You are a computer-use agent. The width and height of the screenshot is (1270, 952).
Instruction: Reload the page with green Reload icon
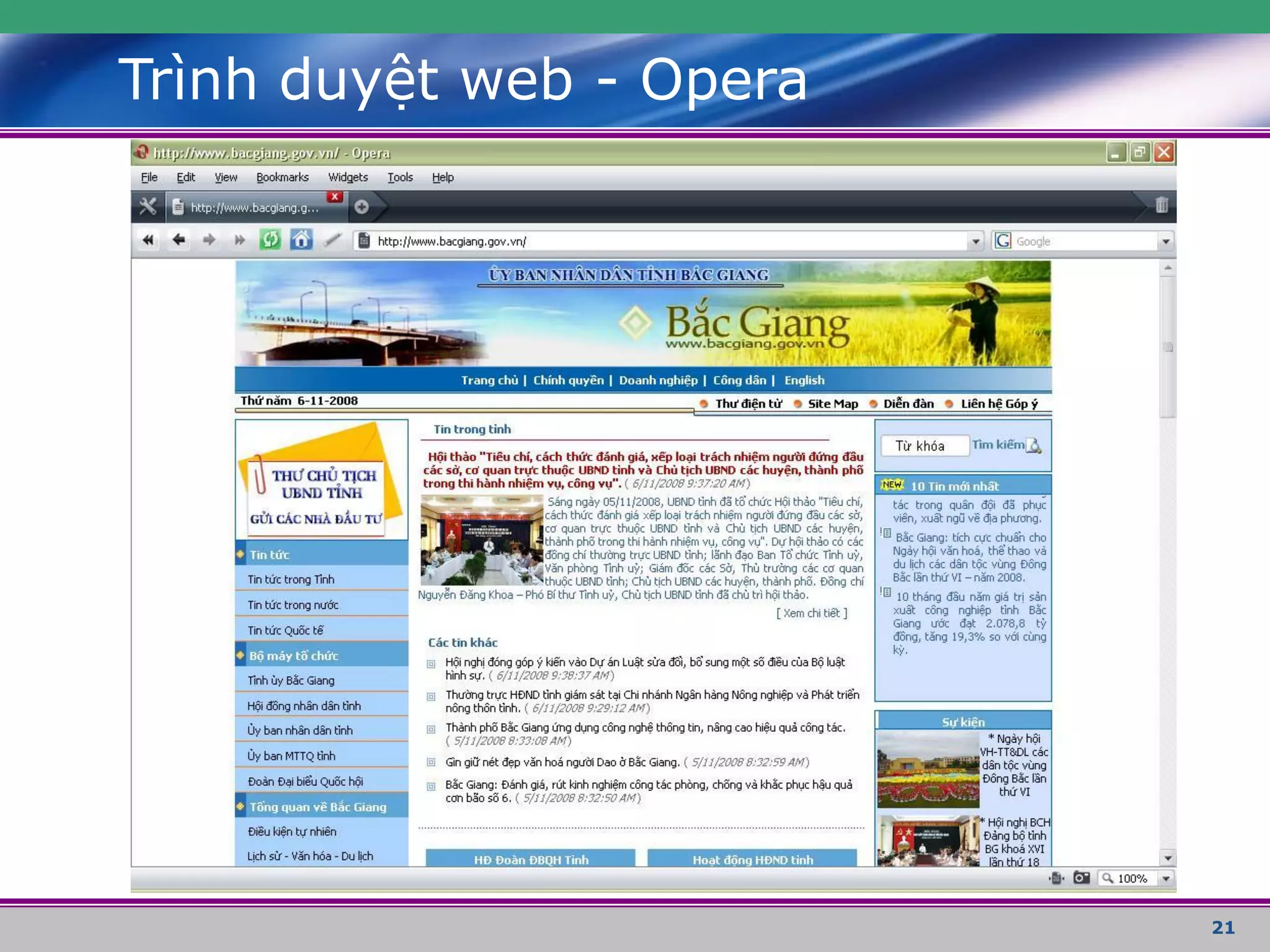pyautogui.click(x=270, y=240)
